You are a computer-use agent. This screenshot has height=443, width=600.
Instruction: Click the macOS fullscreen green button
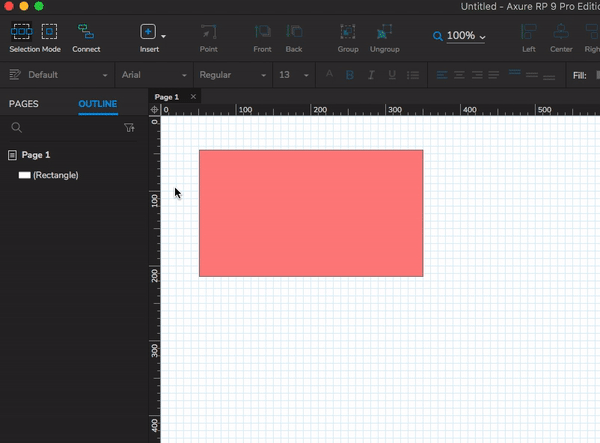[39, 6]
